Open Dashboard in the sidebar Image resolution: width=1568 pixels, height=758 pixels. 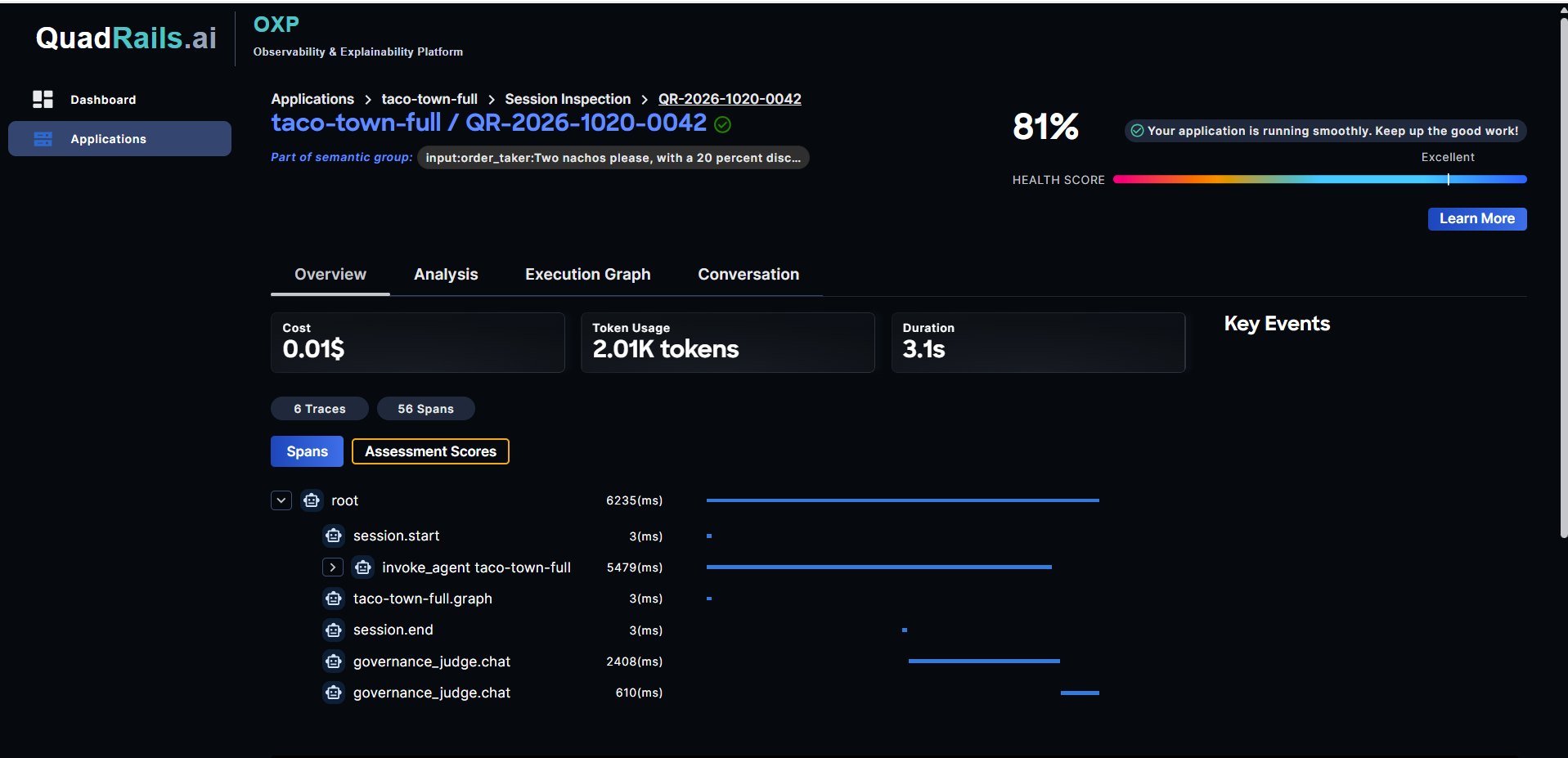coord(119,100)
